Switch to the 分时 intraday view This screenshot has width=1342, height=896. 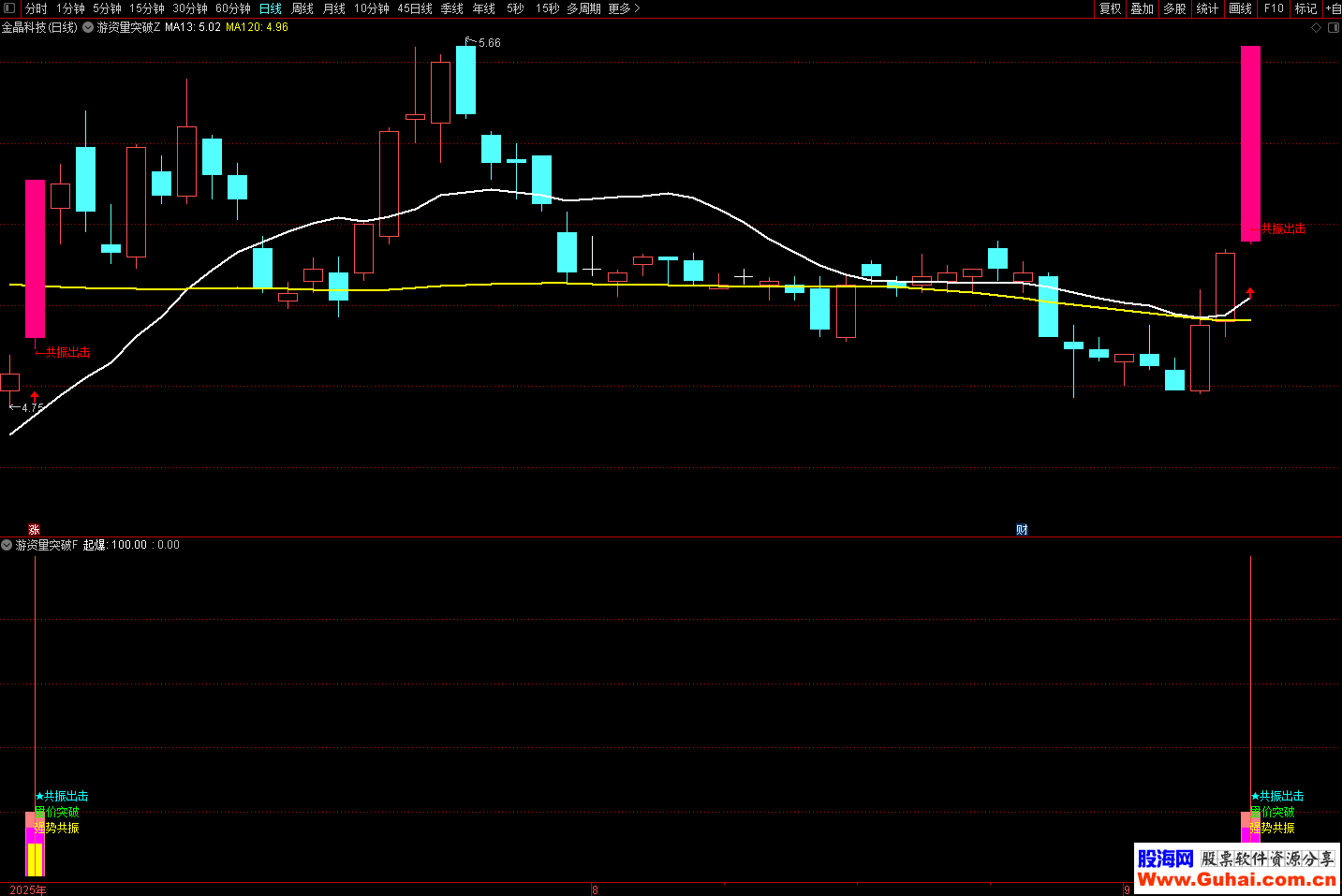tap(37, 8)
